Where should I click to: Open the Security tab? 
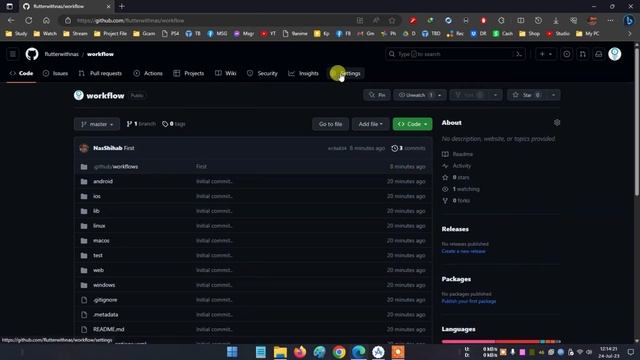(x=262, y=73)
